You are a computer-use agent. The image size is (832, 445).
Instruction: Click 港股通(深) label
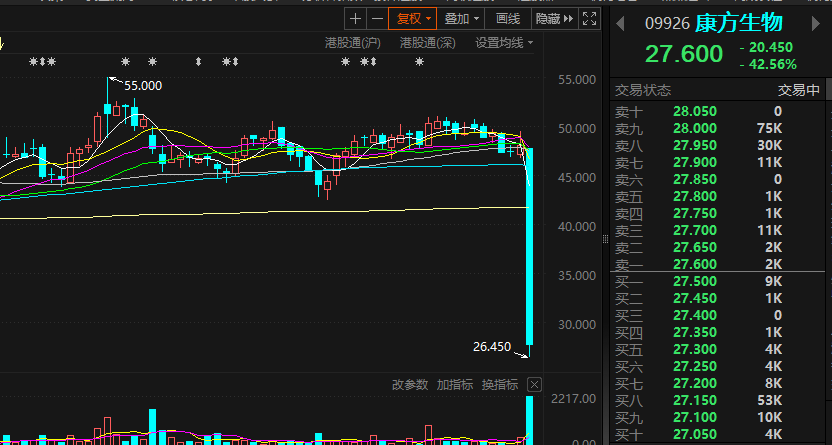(428, 43)
